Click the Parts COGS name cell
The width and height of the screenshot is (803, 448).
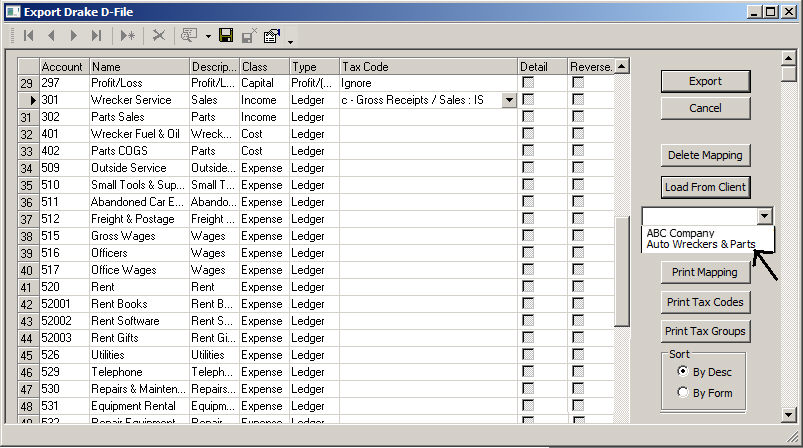point(139,151)
